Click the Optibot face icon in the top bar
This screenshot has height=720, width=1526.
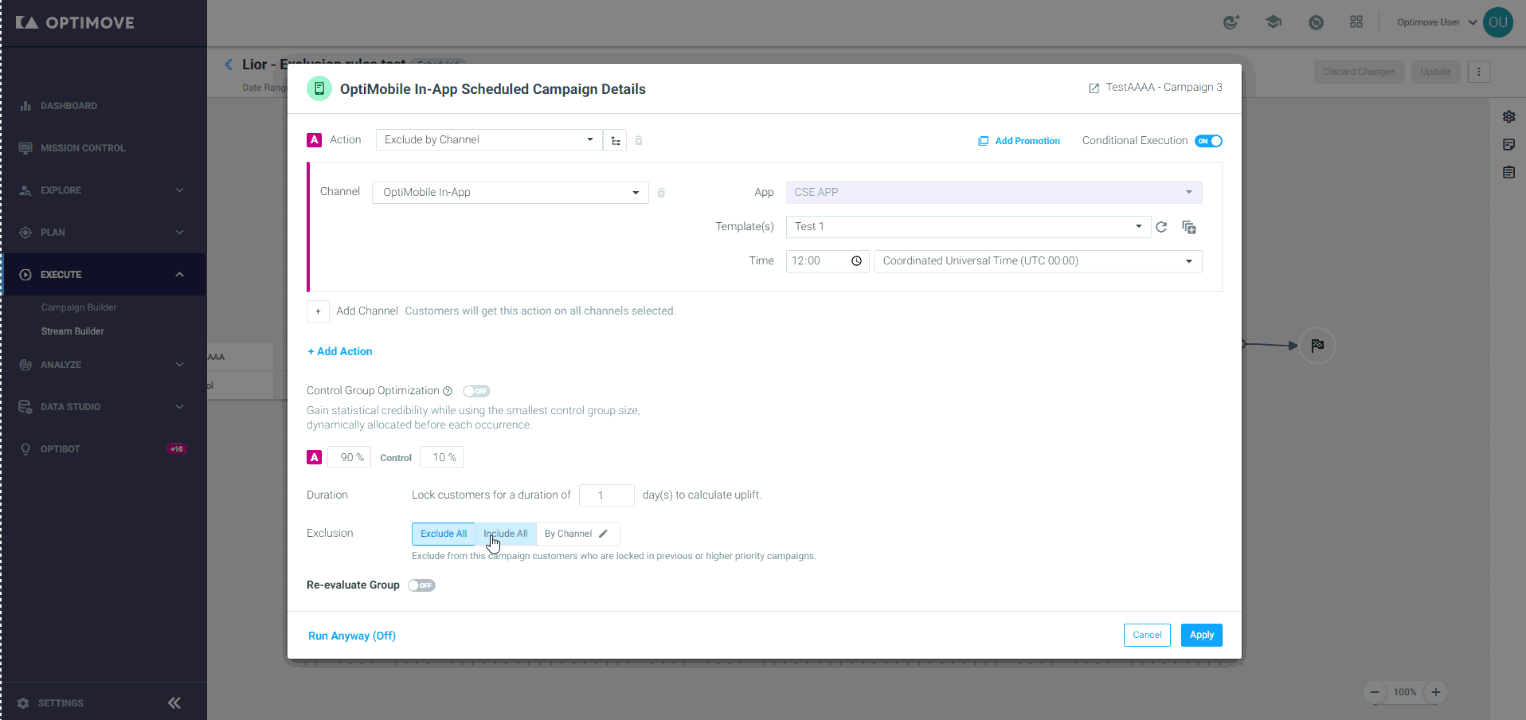(x=1232, y=22)
